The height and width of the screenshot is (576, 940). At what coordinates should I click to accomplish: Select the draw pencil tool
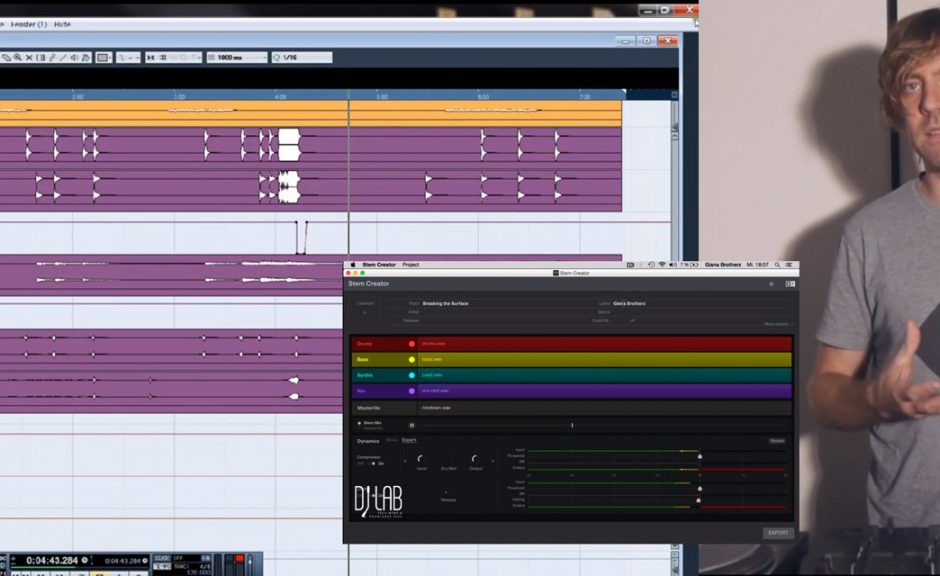coord(52,58)
